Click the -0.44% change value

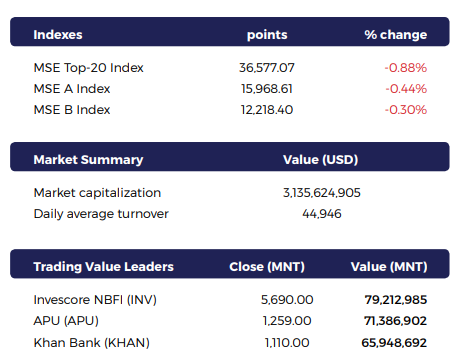(x=406, y=89)
